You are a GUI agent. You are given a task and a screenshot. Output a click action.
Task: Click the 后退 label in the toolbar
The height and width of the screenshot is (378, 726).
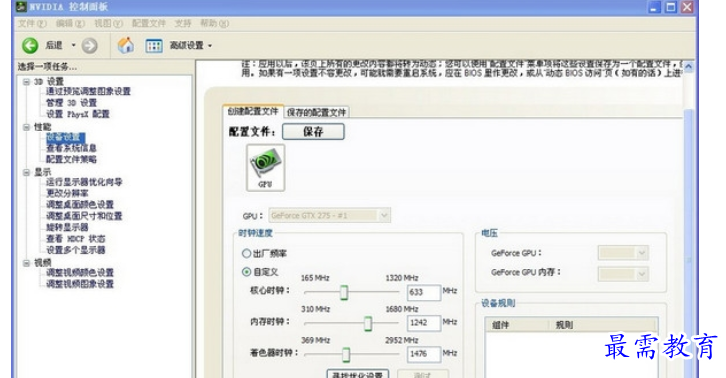(54, 45)
